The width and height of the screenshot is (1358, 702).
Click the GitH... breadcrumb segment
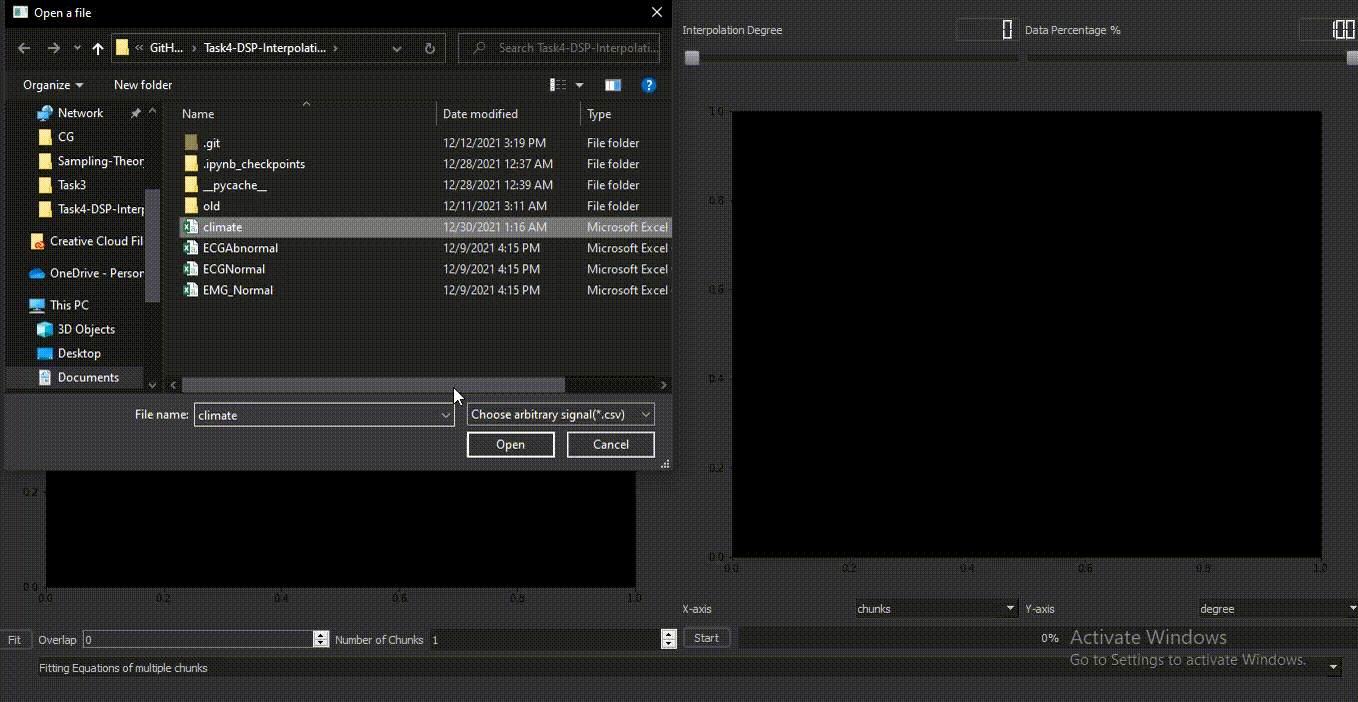[167, 48]
